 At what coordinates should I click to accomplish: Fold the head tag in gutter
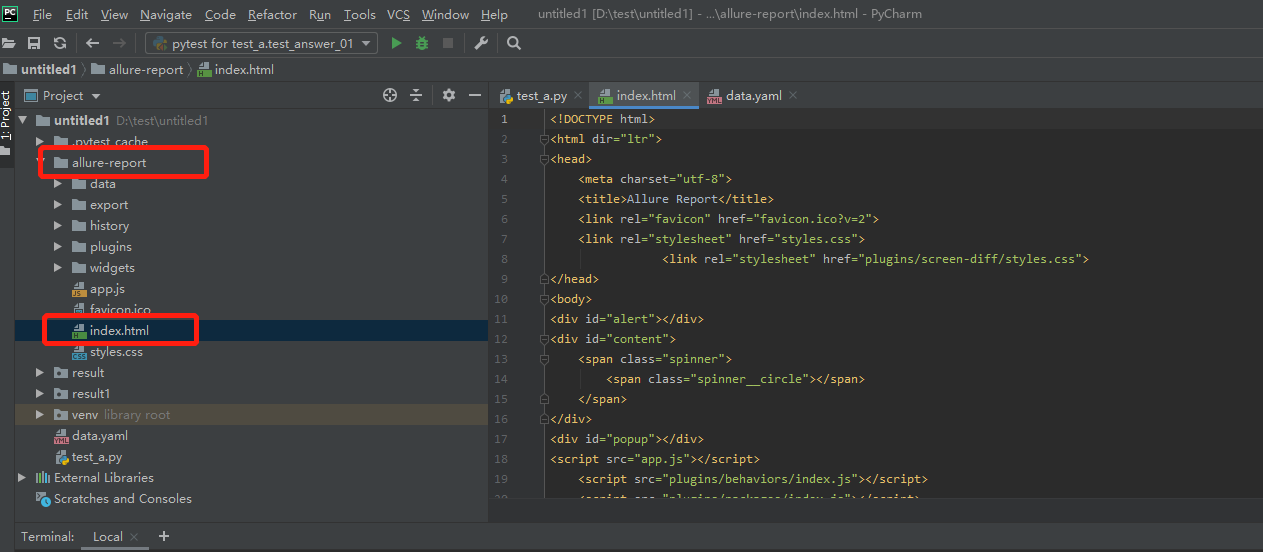[x=545, y=159]
